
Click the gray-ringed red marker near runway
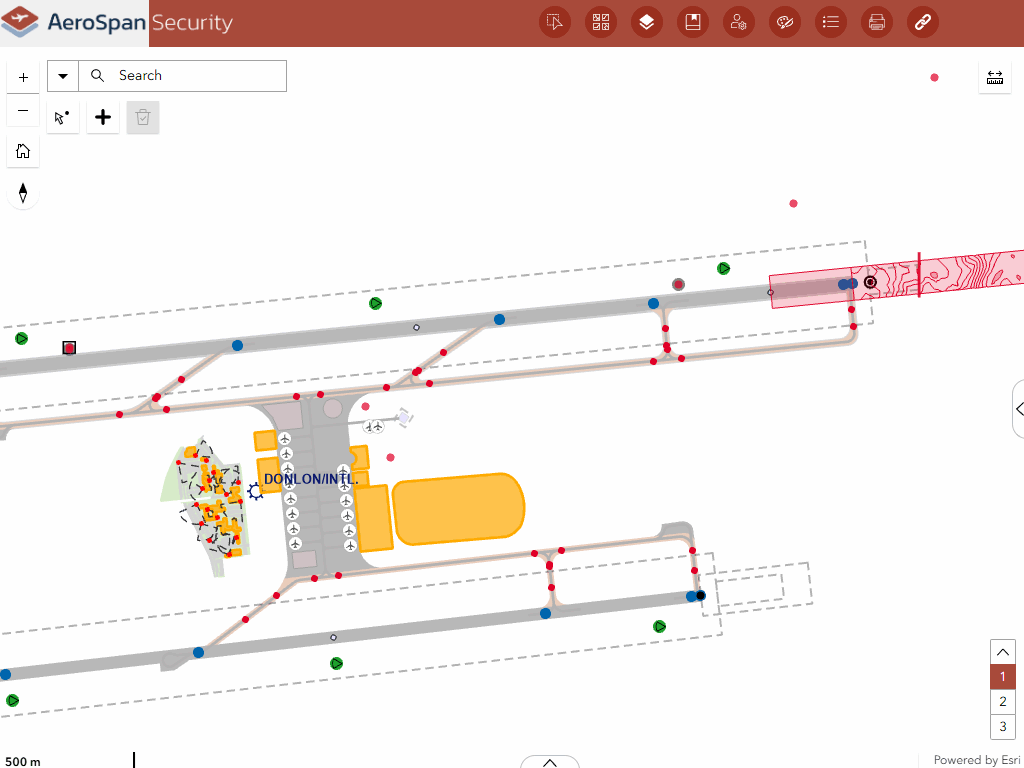coord(679,284)
